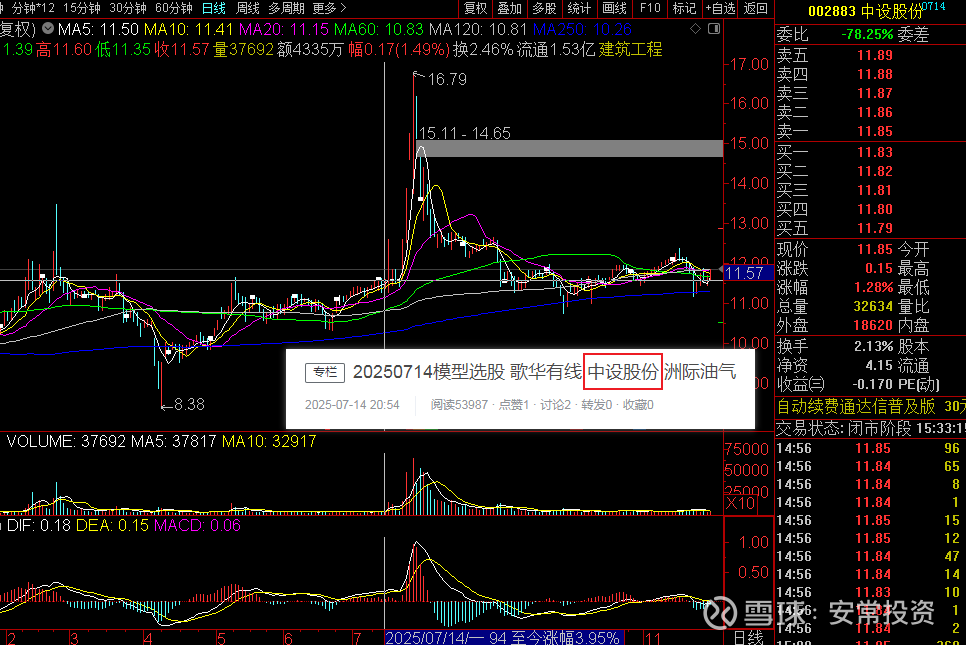Click the X10 volume scale label
The height and width of the screenshot is (645, 966).
tap(740, 503)
